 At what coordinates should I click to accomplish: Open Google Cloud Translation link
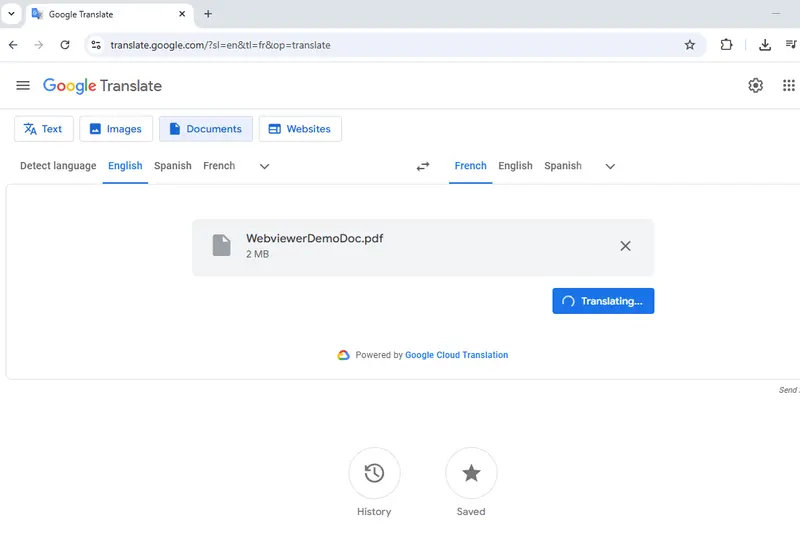(457, 355)
